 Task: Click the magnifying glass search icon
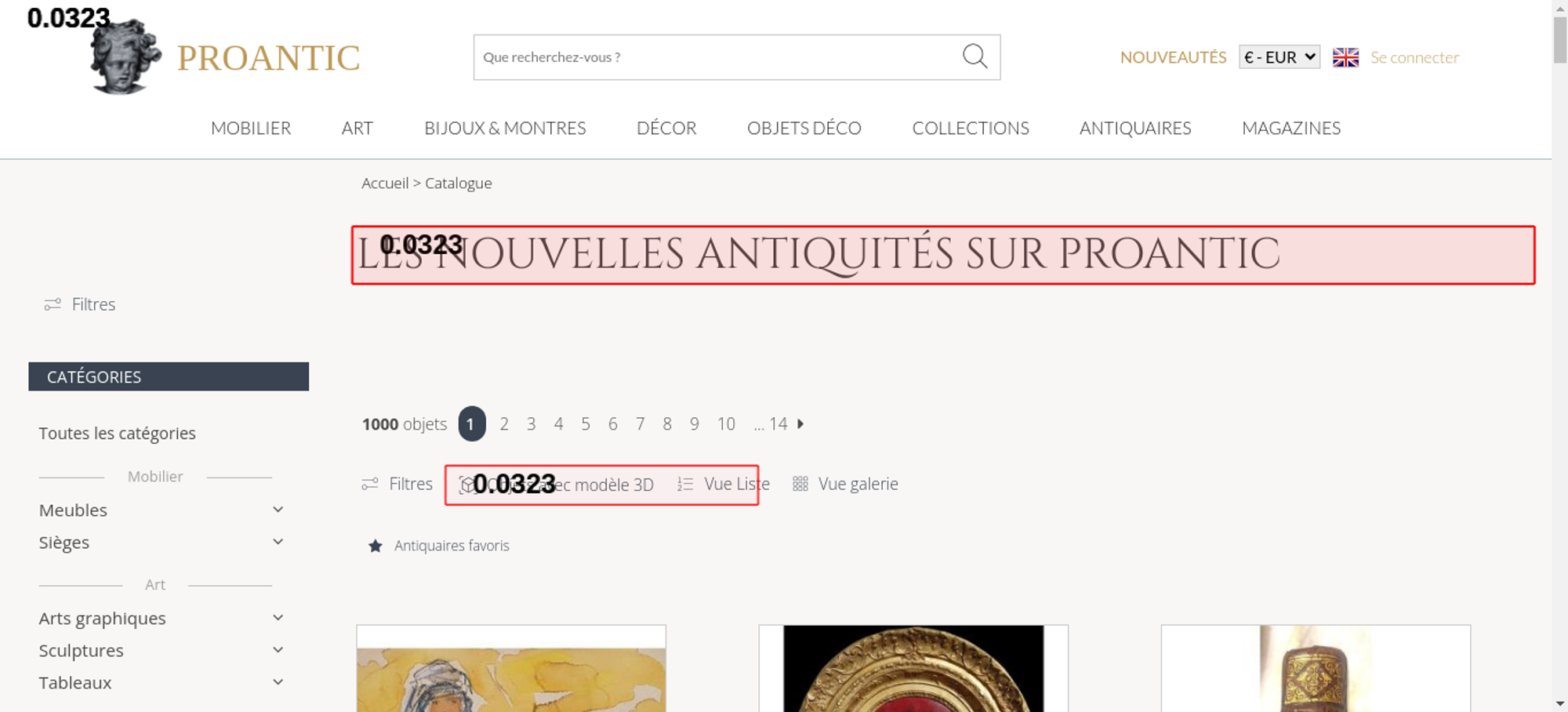975,56
